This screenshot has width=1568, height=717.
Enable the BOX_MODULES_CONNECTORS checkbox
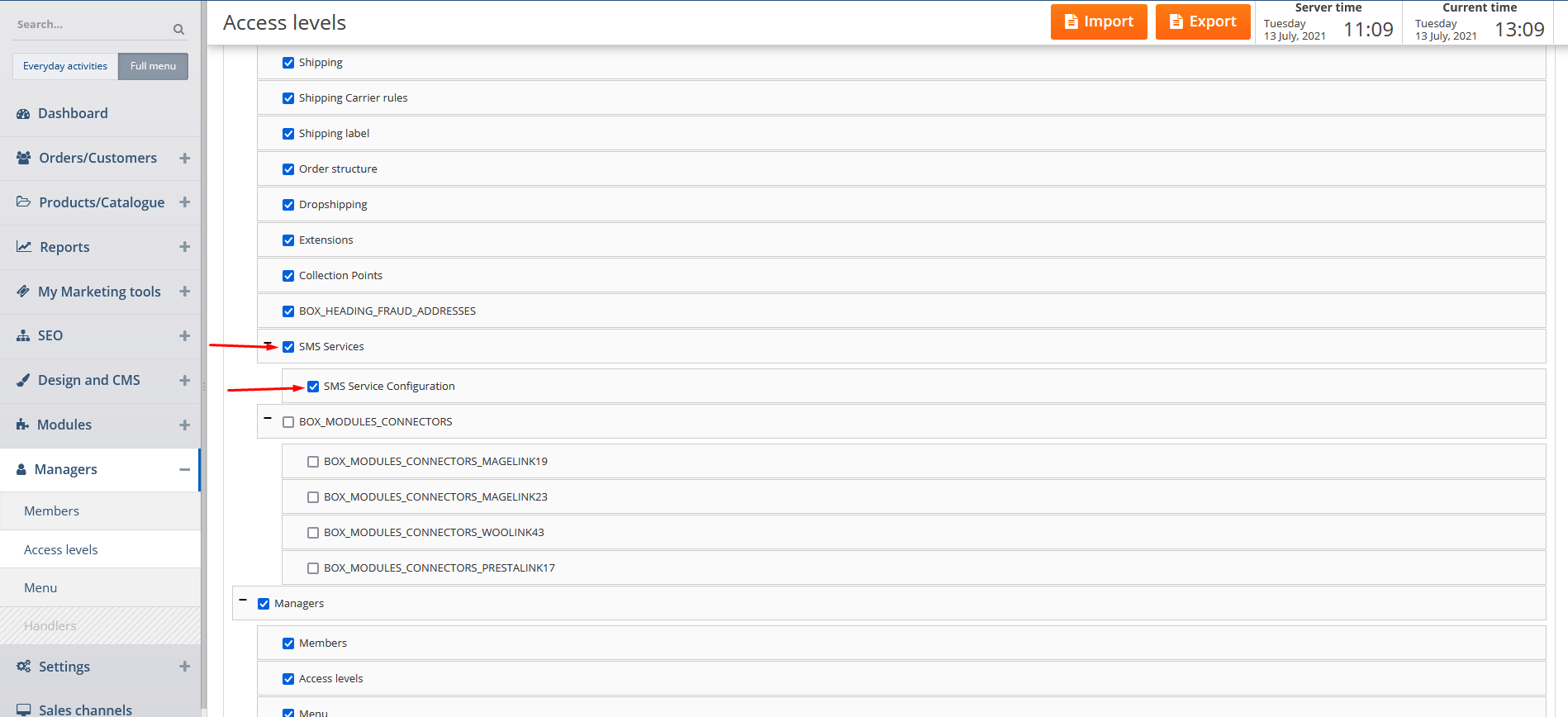288,422
